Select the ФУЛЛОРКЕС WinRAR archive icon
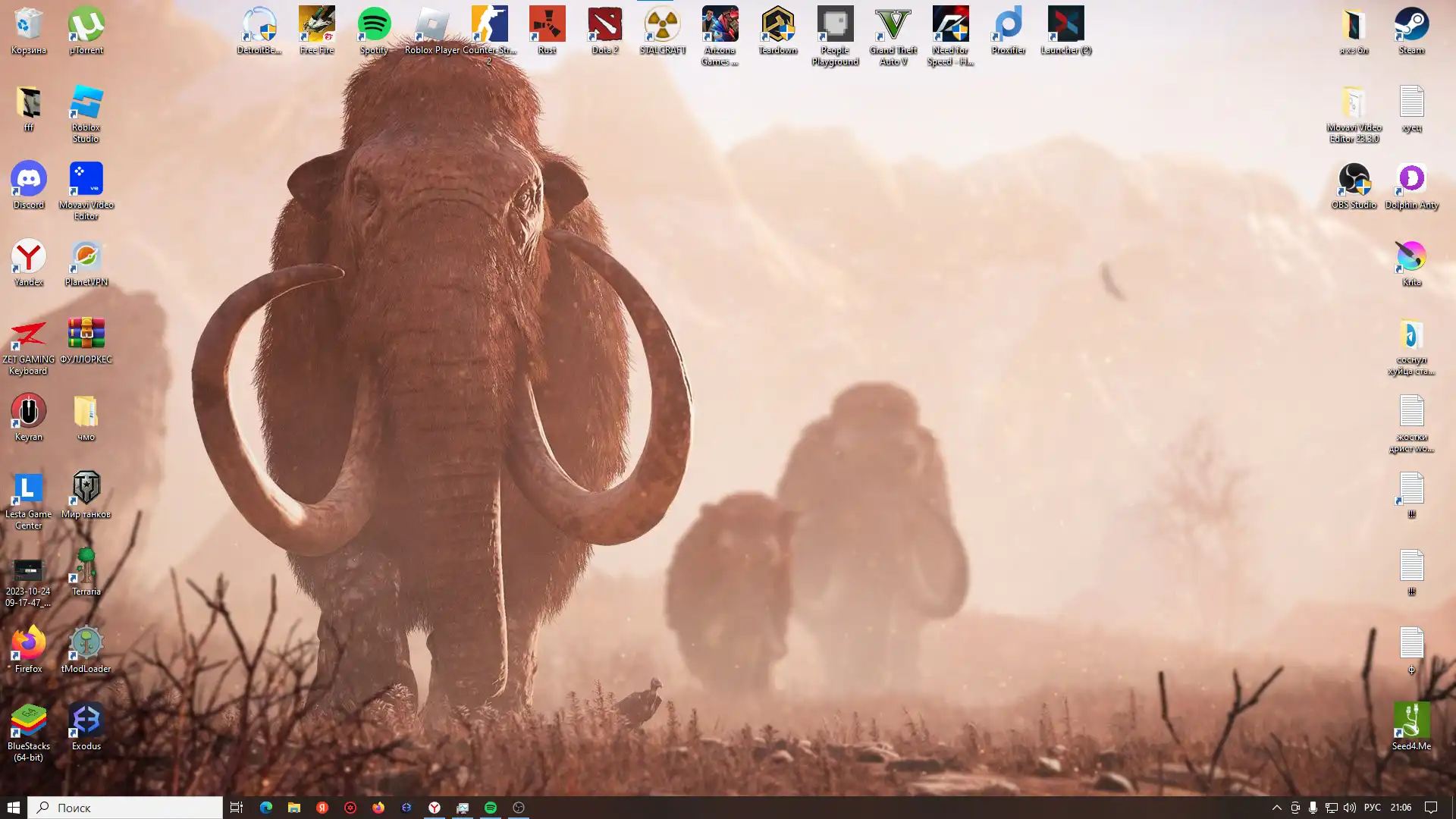 [x=86, y=340]
